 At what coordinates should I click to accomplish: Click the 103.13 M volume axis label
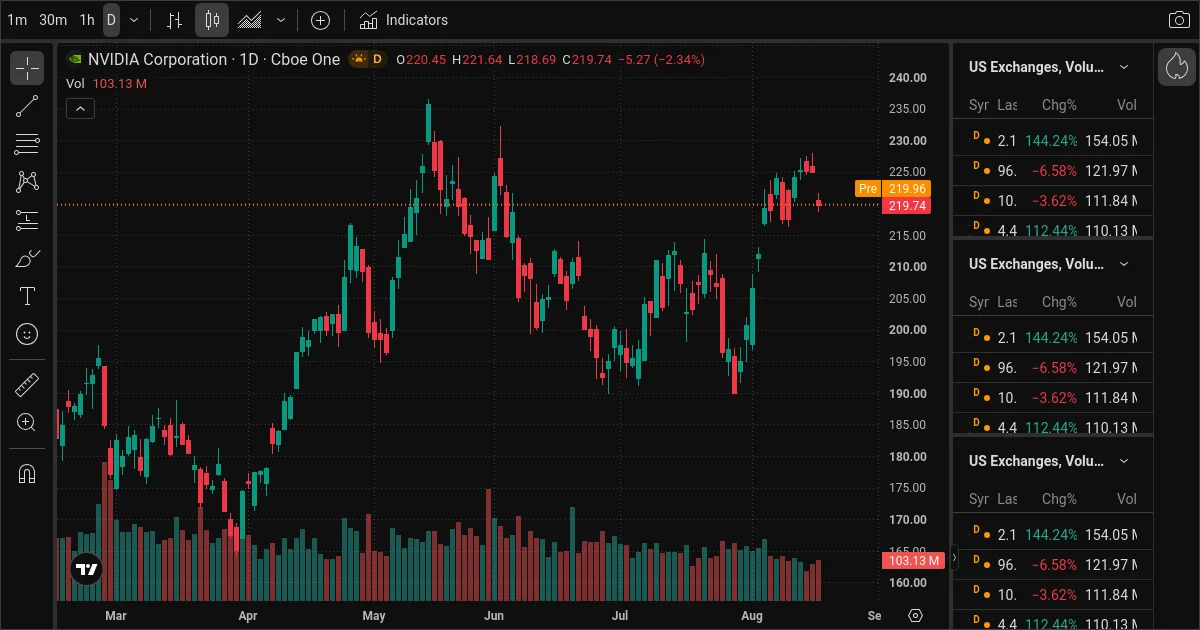tap(913, 561)
